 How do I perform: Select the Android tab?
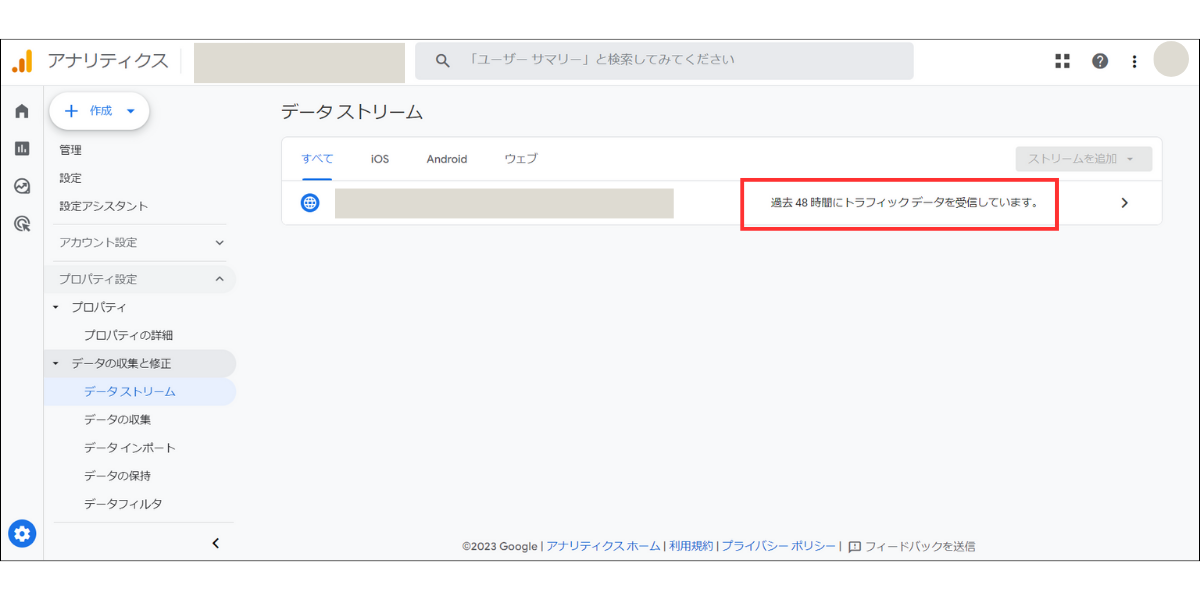pos(447,159)
